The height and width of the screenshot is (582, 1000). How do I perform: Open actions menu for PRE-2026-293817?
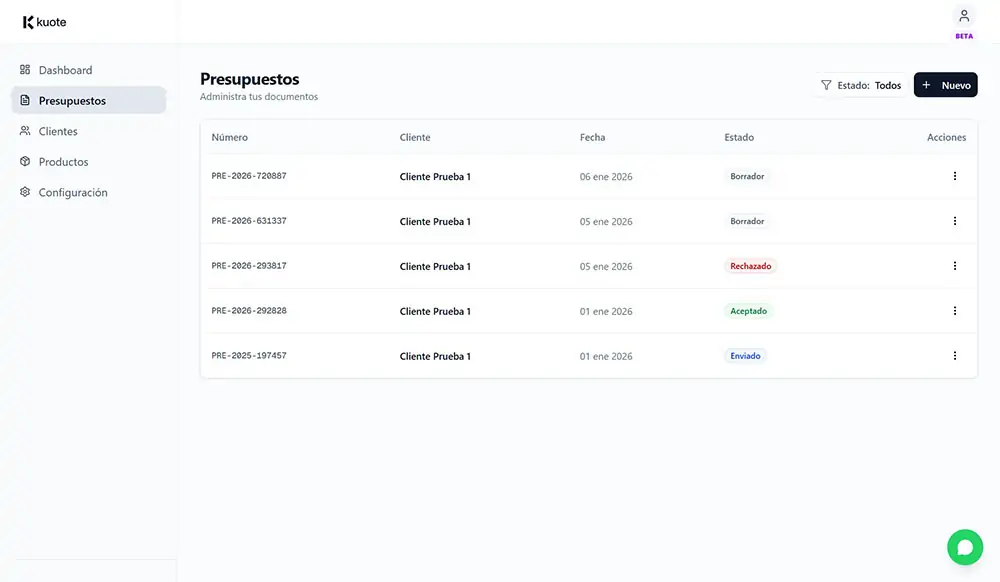(954, 266)
